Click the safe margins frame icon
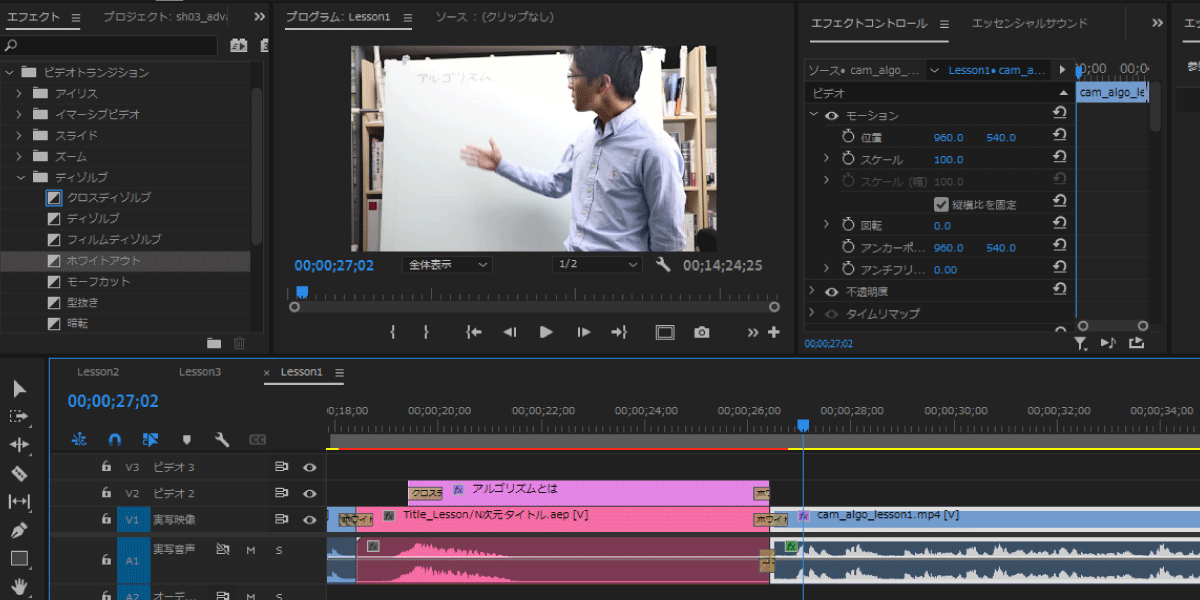 [665, 332]
